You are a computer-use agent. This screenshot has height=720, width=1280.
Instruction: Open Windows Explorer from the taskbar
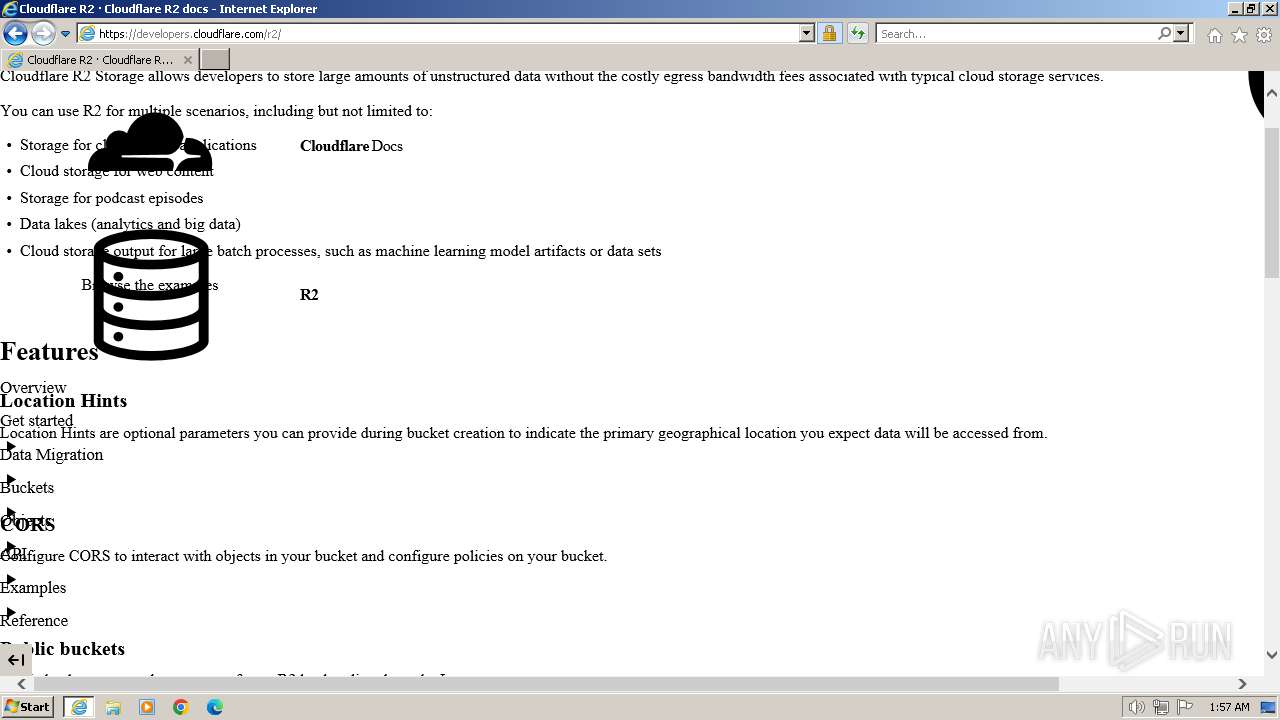[113, 707]
